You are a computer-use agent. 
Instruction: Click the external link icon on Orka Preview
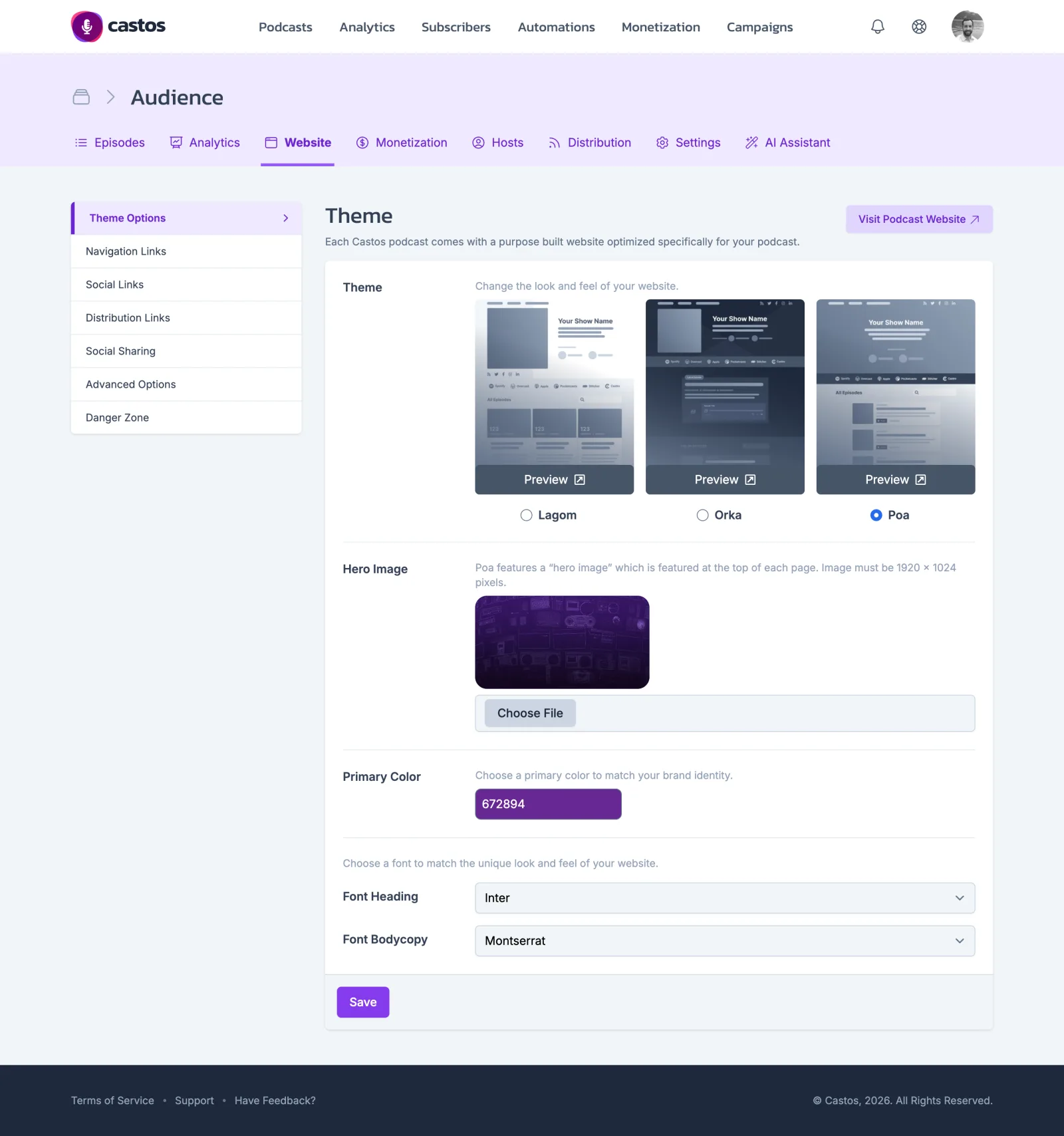pyautogui.click(x=750, y=480)
